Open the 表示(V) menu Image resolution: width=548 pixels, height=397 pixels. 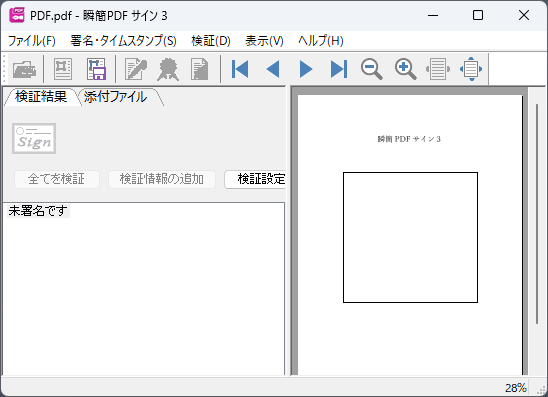(x=264, y=41)
